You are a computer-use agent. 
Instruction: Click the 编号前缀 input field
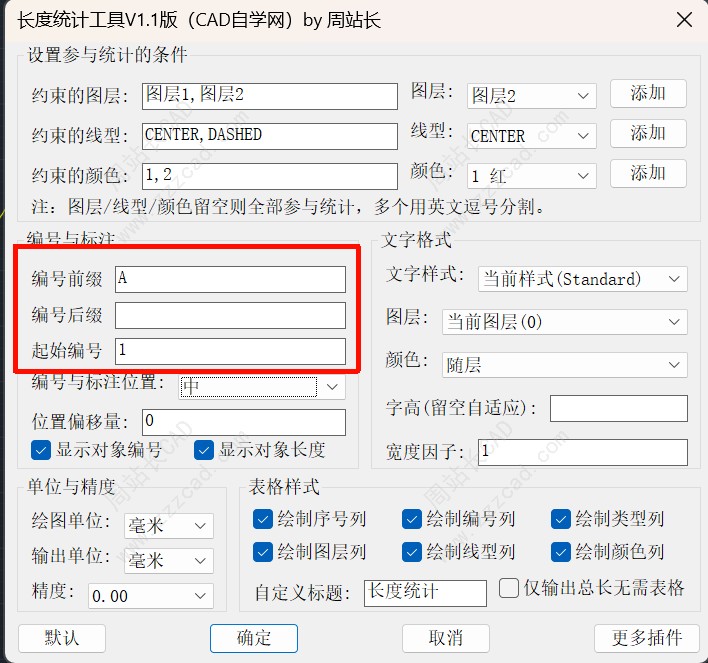[x=230, y=279]
